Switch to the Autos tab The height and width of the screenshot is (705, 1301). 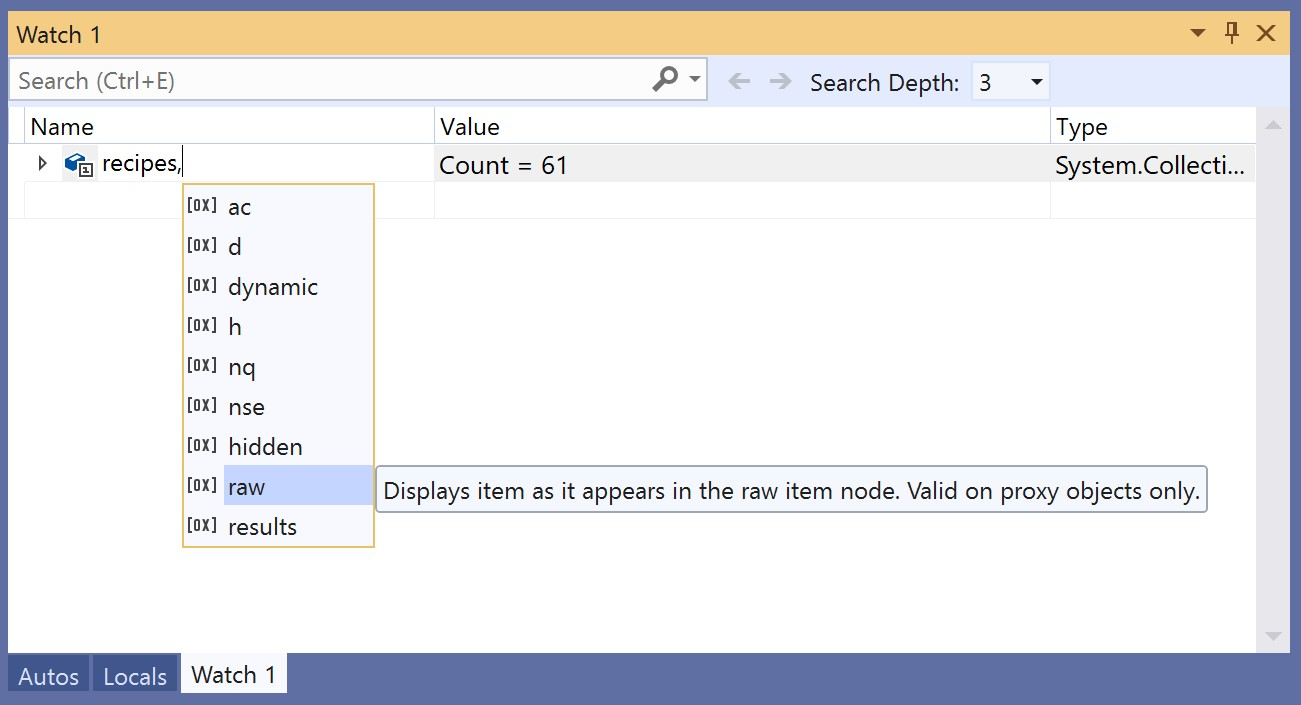pos(46,676)
